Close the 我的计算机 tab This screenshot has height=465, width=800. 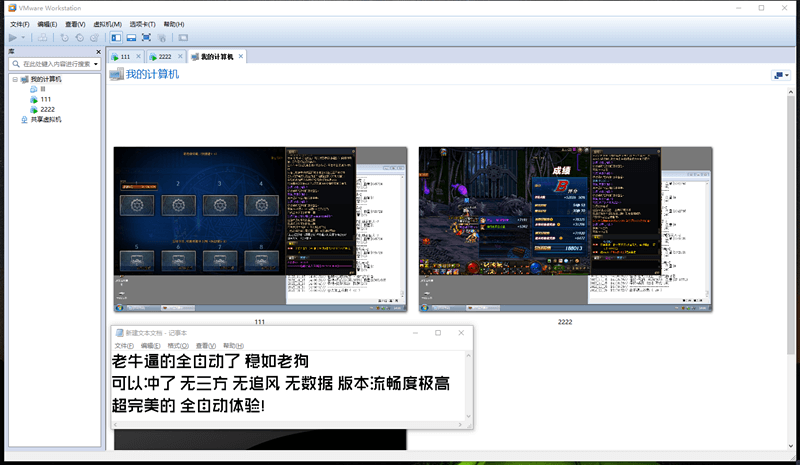241,56
